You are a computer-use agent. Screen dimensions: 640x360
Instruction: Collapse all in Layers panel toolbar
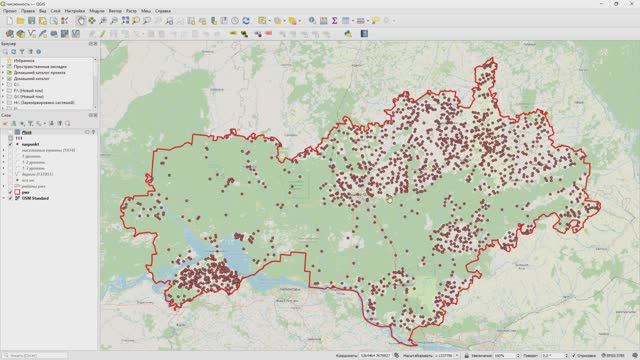60,123
